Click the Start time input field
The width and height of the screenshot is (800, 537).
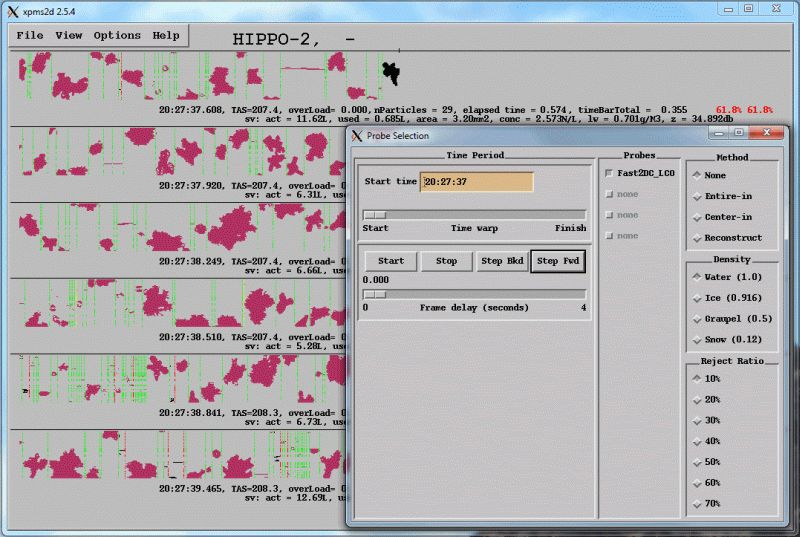tap(476, 182)
